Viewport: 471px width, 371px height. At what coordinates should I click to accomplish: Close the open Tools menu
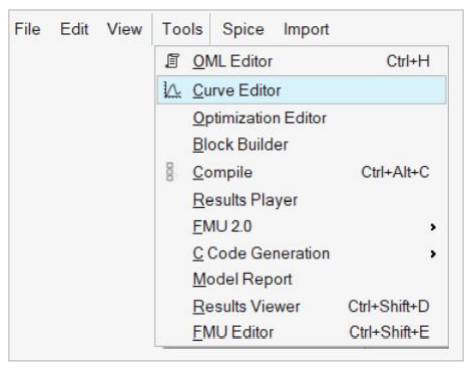[x=182, y=29]
